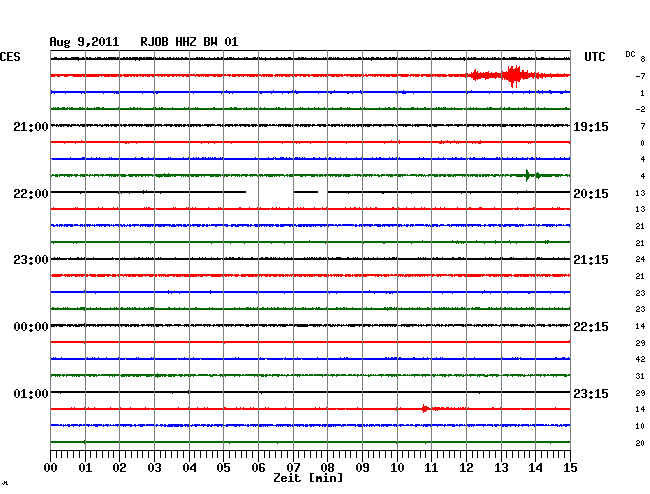This screenshot has width=650, height=494.
Task: Click the DC offset value "0"
Action: [643, 143]
